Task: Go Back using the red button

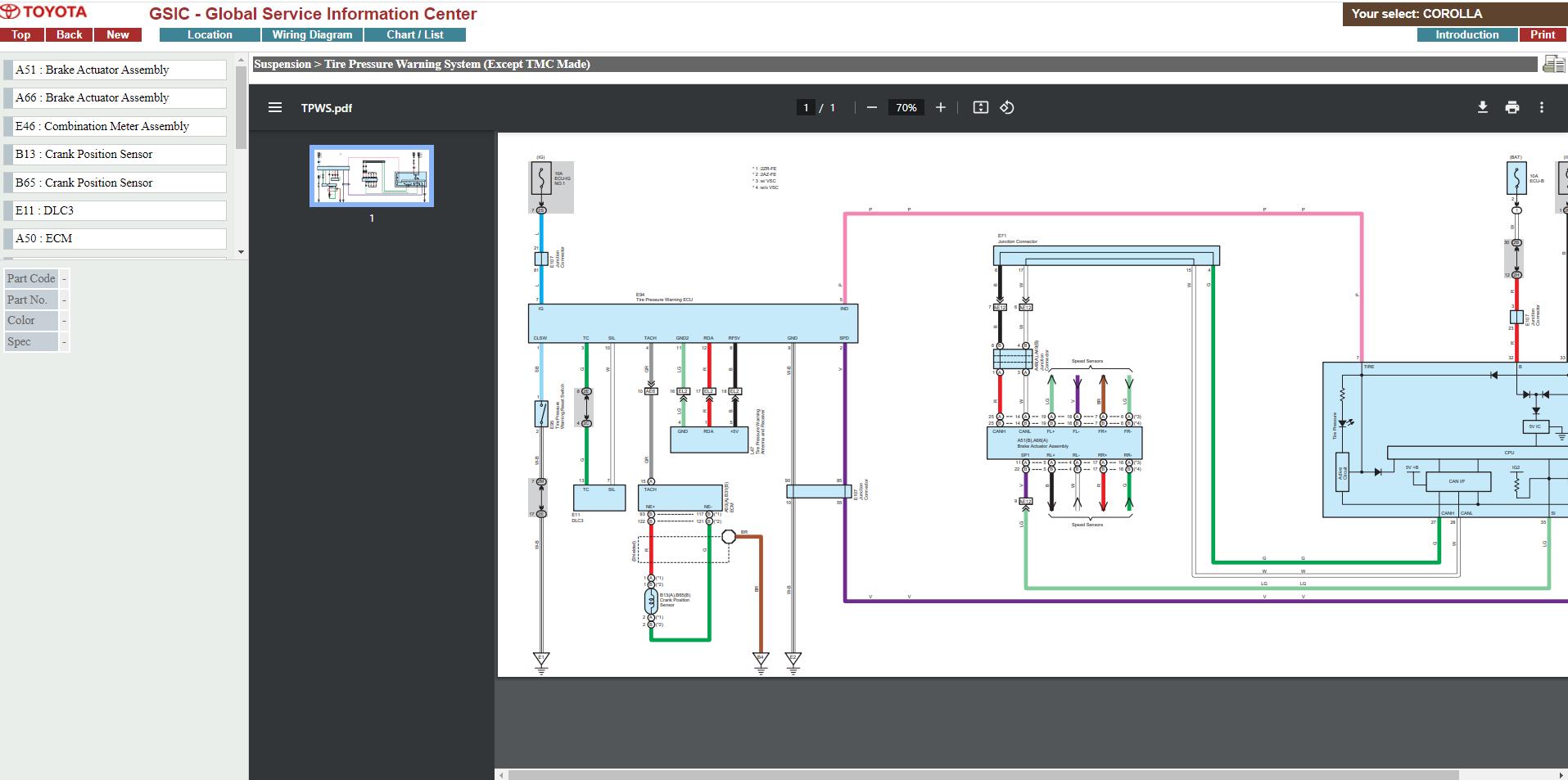Action: point(70,34)
